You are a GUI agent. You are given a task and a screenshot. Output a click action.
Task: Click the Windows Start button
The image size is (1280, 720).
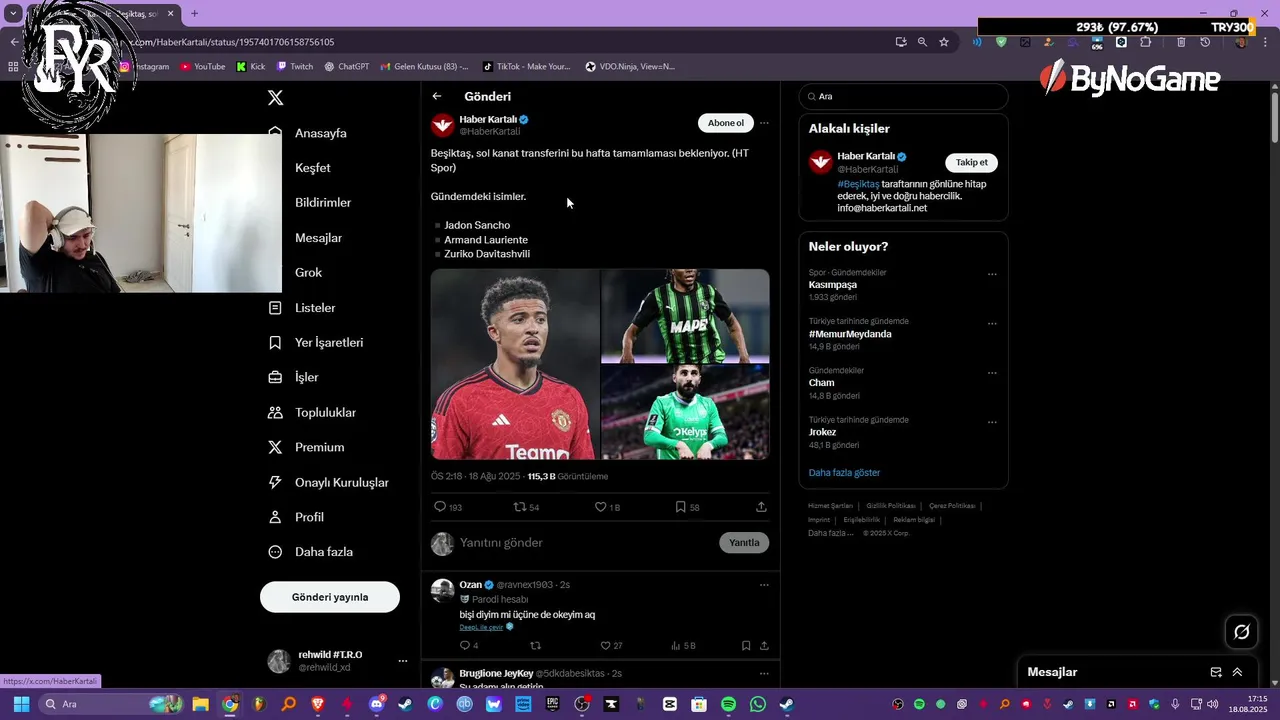click(x=21, y=704)
